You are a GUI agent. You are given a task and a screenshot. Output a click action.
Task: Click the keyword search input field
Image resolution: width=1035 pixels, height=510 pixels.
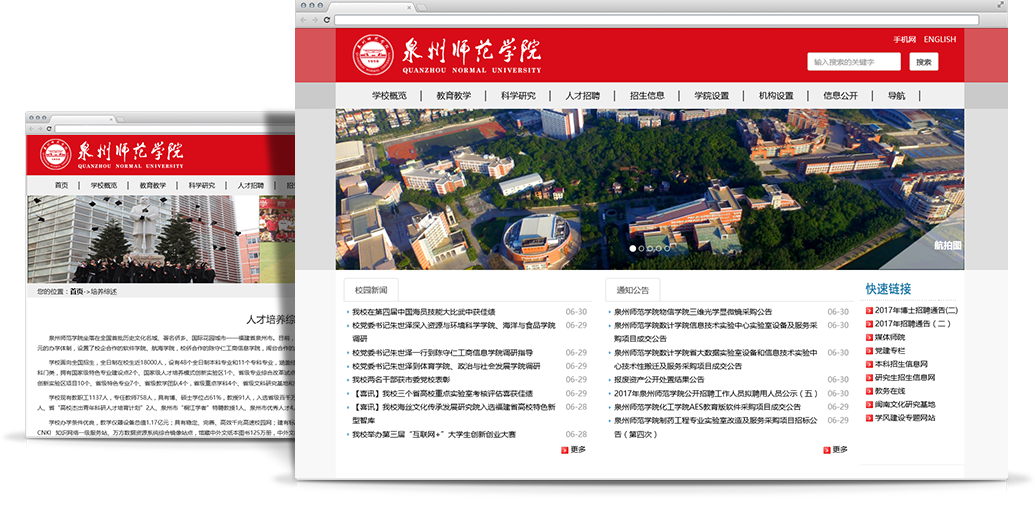[855, 62]
